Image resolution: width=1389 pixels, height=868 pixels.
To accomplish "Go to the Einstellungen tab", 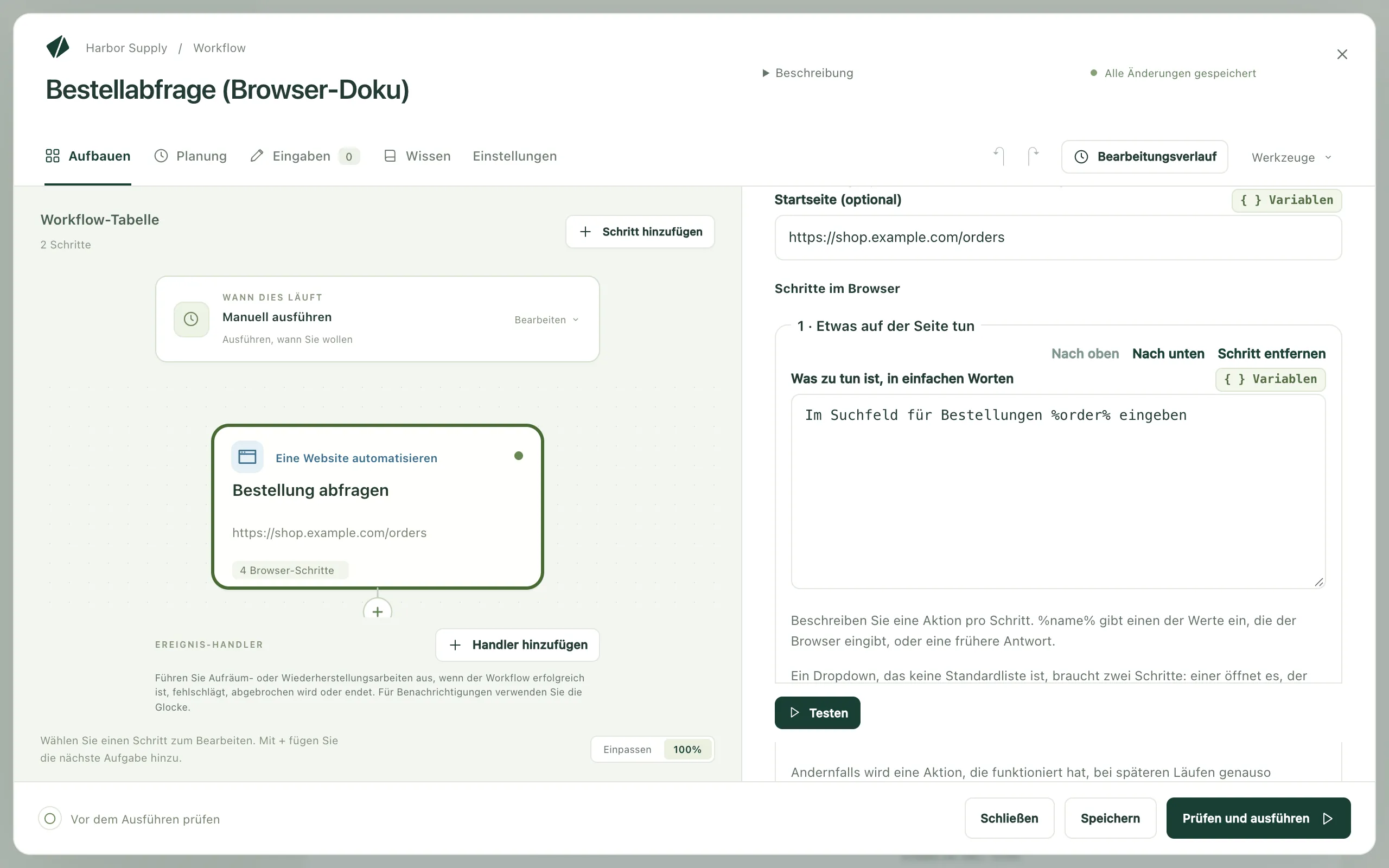I will tap(515, 156).
